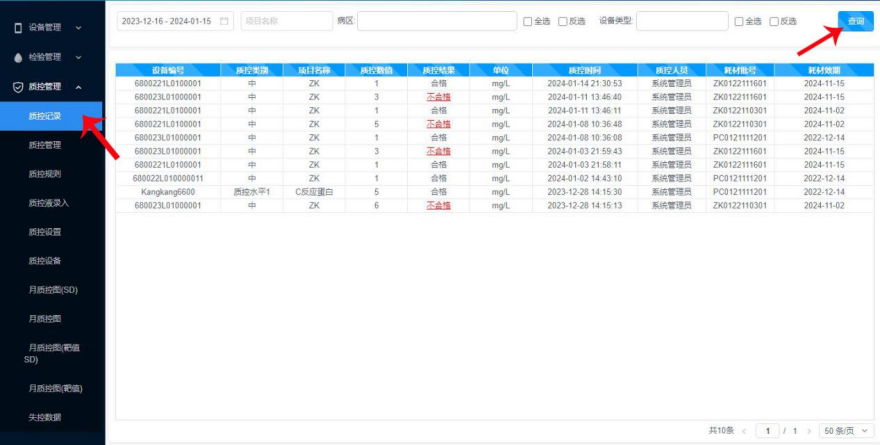Collapse the 质控管理 parent menu chevron
The width and height of the screenshot is (880, 445).
point(79,87)
